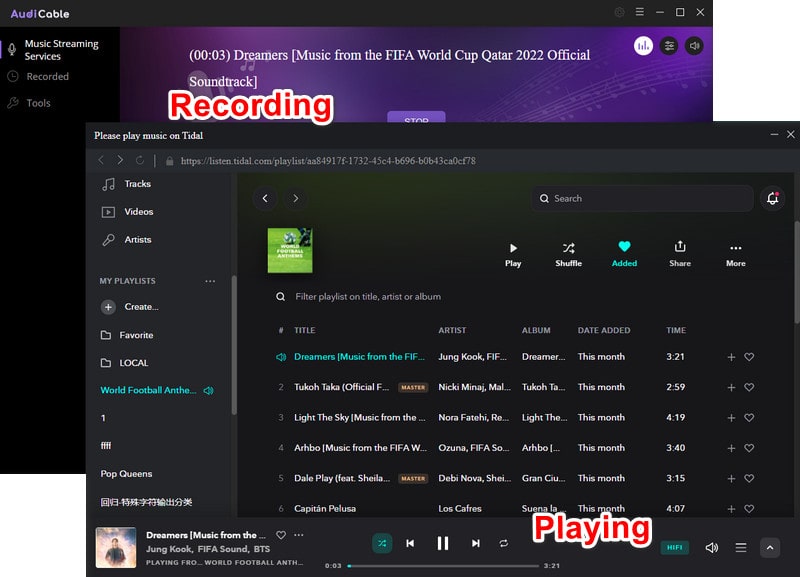800x577 pixels.
Task: Click the AudiCable speaker volume icon
Action: (x=694, y=46)
